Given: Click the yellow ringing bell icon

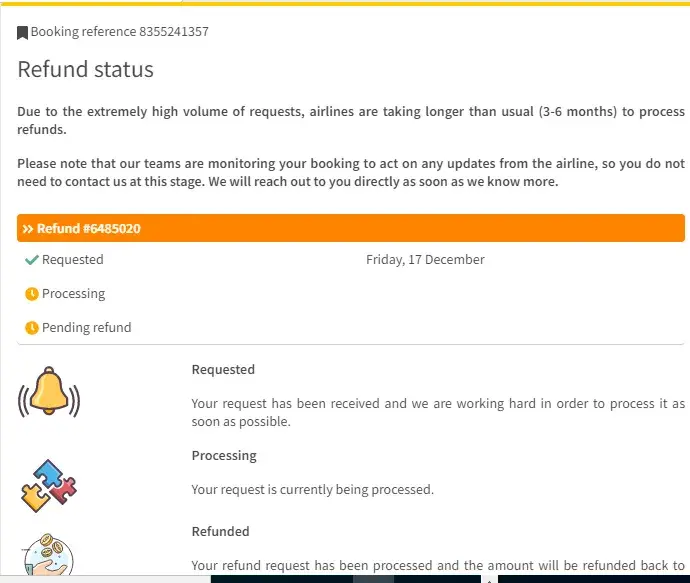Looking at the screenshot, I should click(x=49, y=393).
